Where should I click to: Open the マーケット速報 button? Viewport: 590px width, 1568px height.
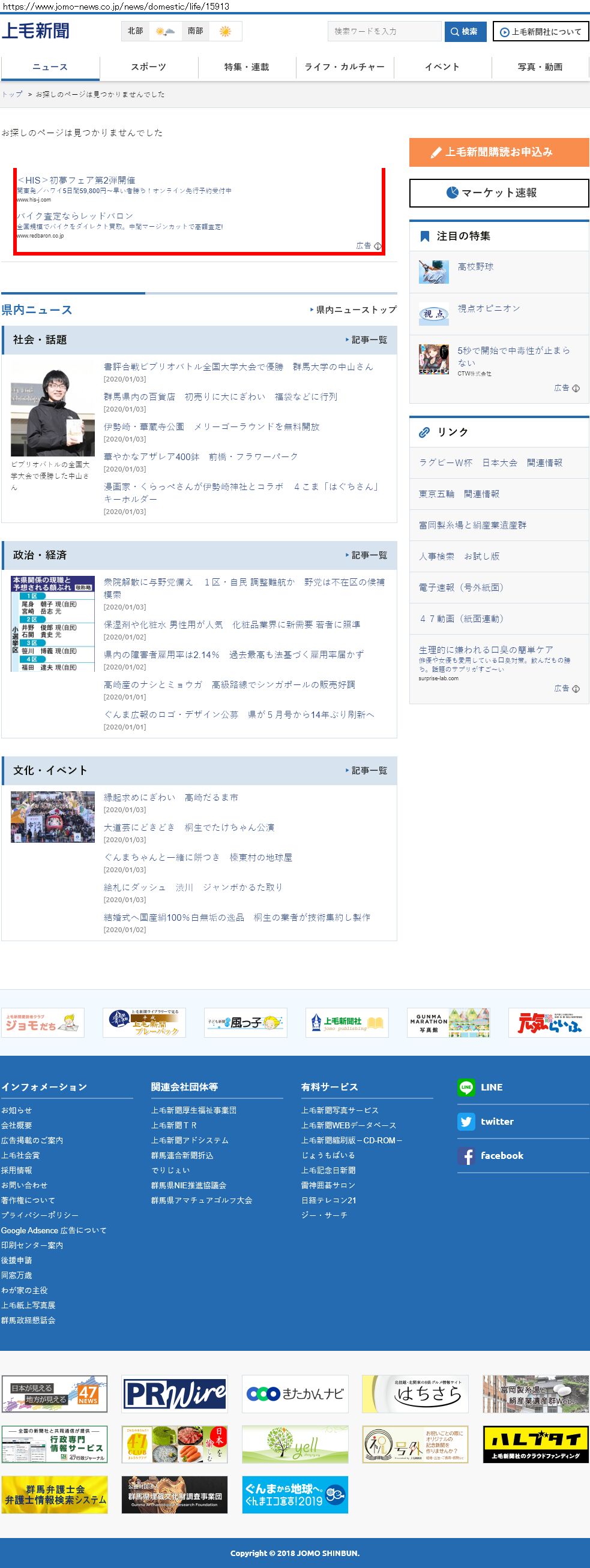click(499, 193)
